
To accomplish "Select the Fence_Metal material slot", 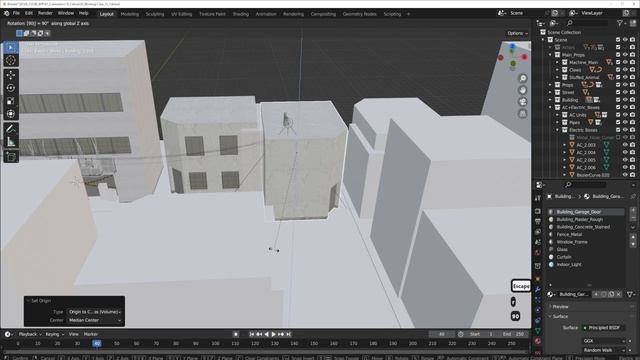I will [x=586, y=234].
